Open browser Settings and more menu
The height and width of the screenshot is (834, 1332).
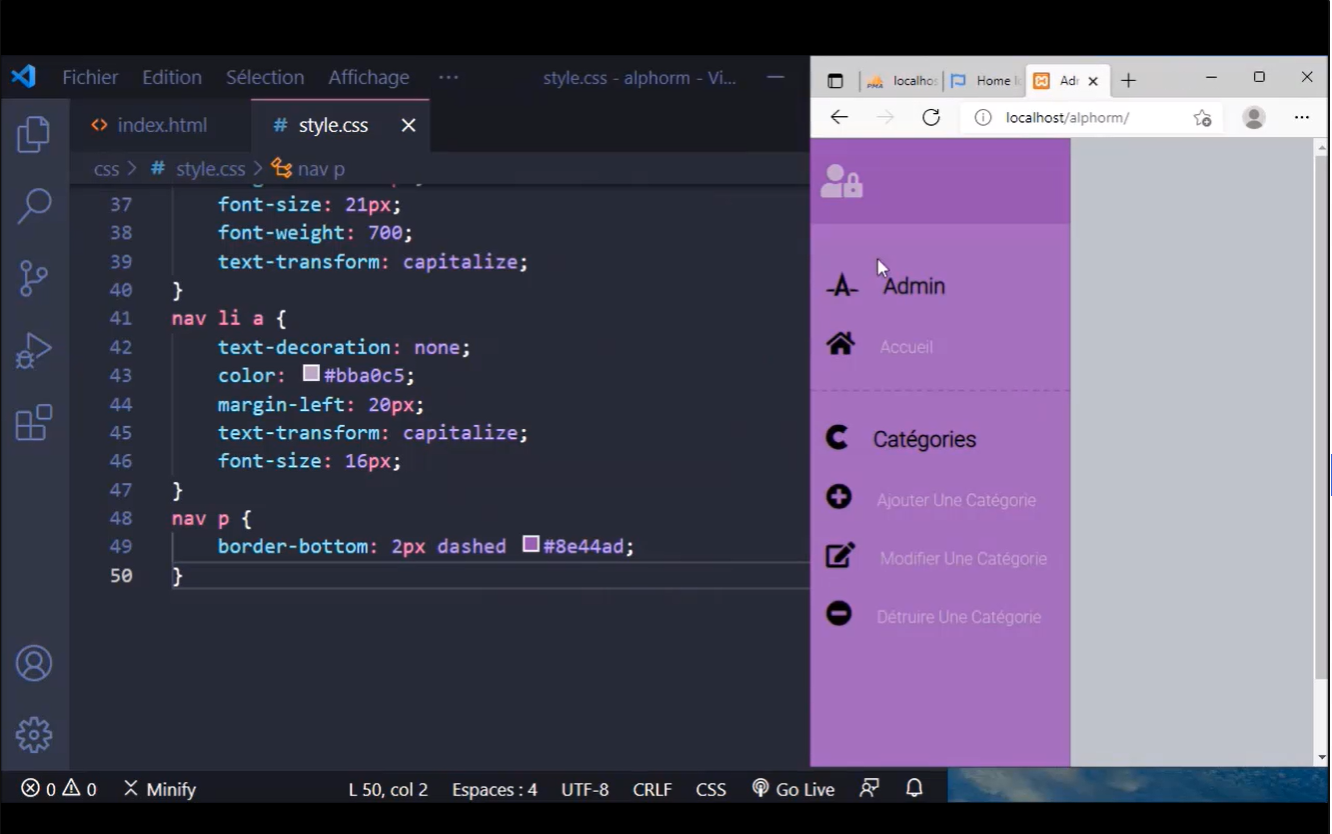click(x=1301, y=117)
